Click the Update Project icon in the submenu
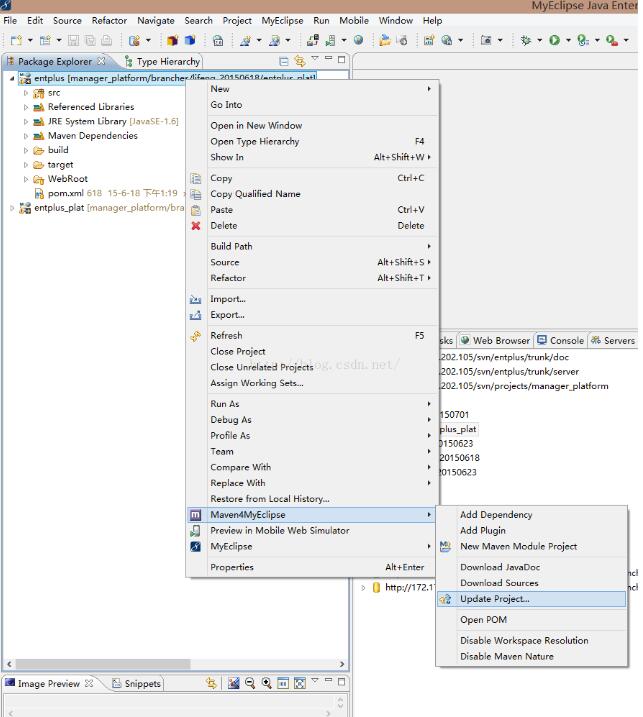Screen dimensions: 643x717 (x=445, y=599)
